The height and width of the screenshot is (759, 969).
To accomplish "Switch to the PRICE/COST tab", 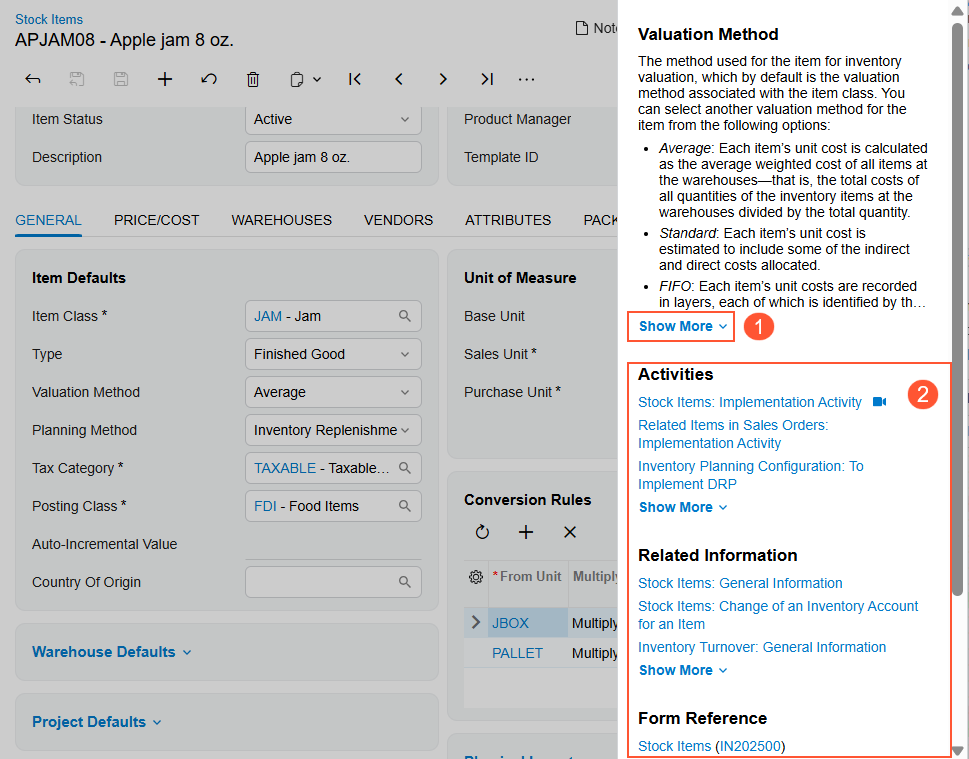I will pos(156,220).
